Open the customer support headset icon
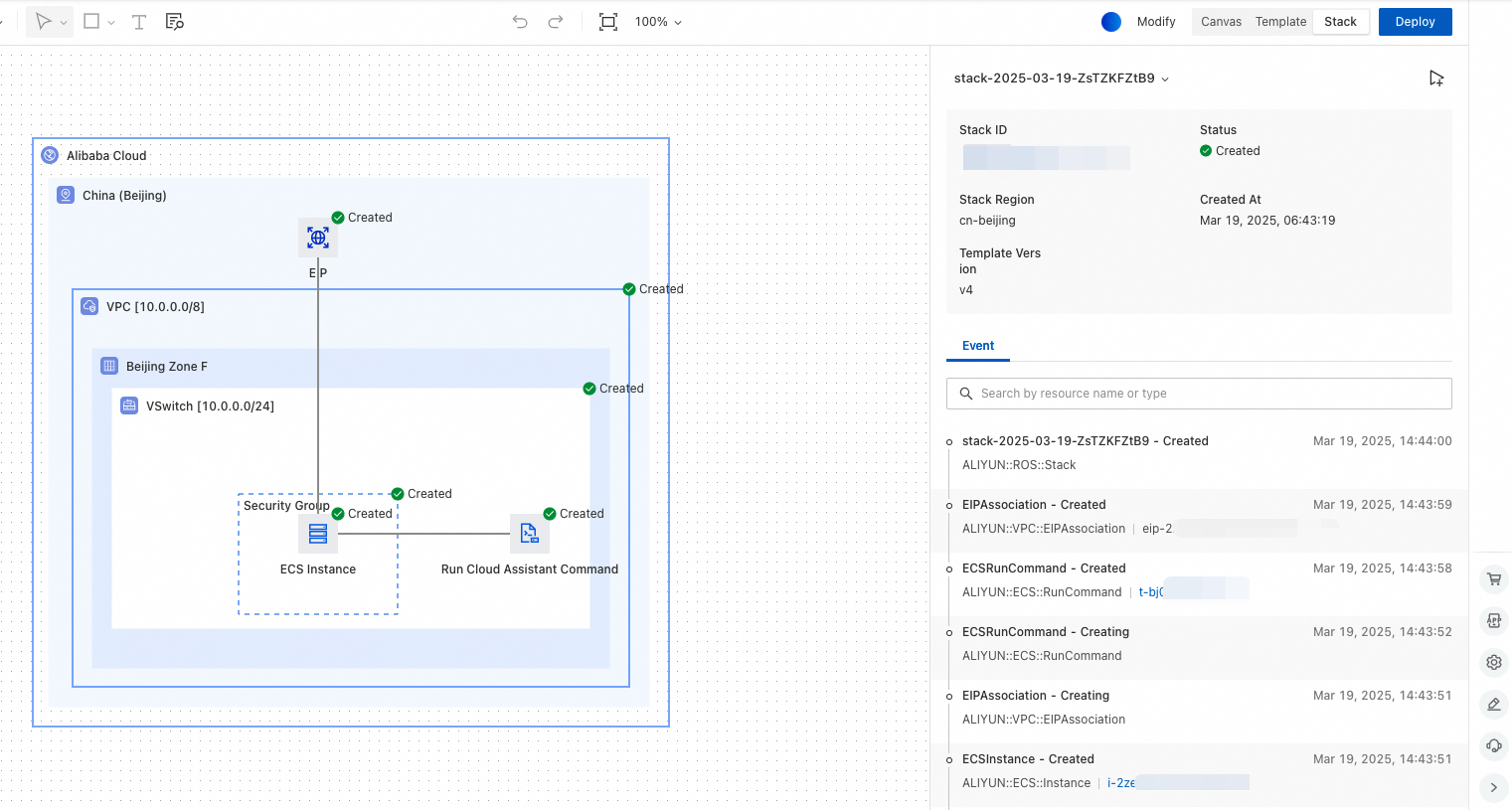Screen dimensions: 1512x810 [x=1493, y=745]
